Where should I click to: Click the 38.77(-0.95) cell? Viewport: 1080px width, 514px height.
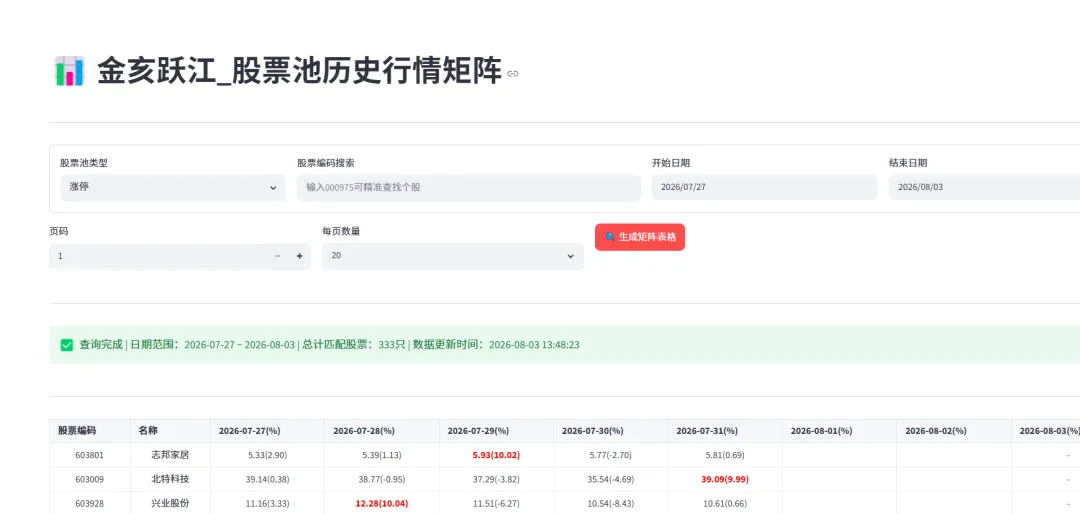[x=382, y=480]
